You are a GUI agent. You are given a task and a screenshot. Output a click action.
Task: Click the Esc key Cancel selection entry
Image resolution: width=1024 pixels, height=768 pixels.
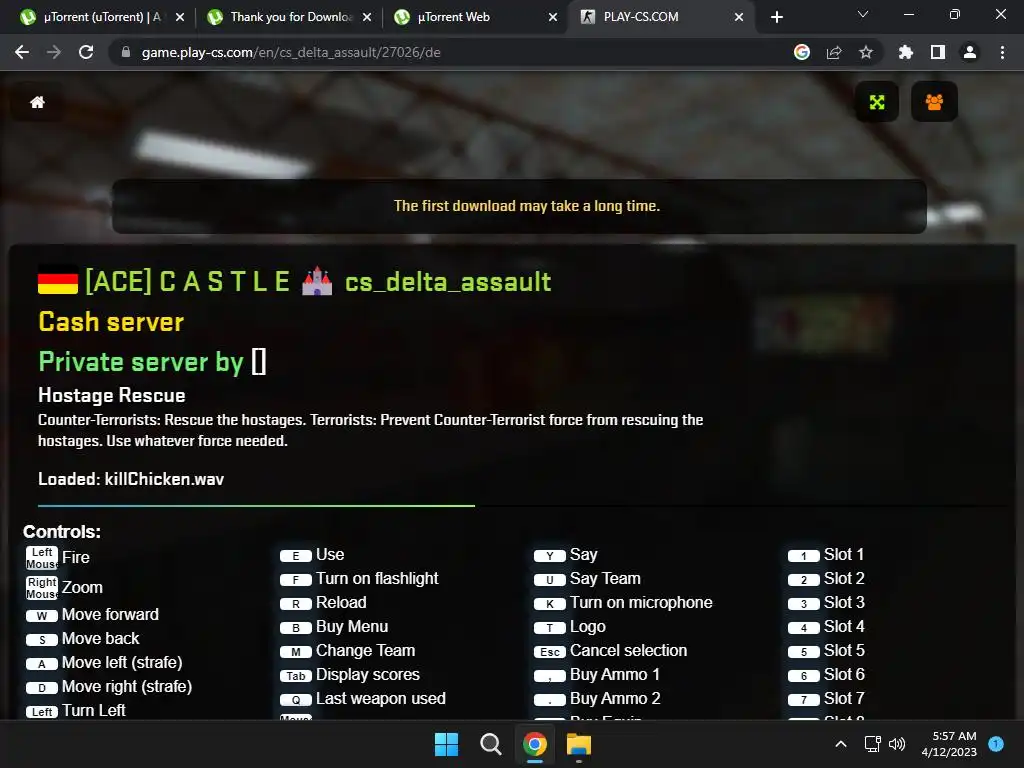[611, 651]
